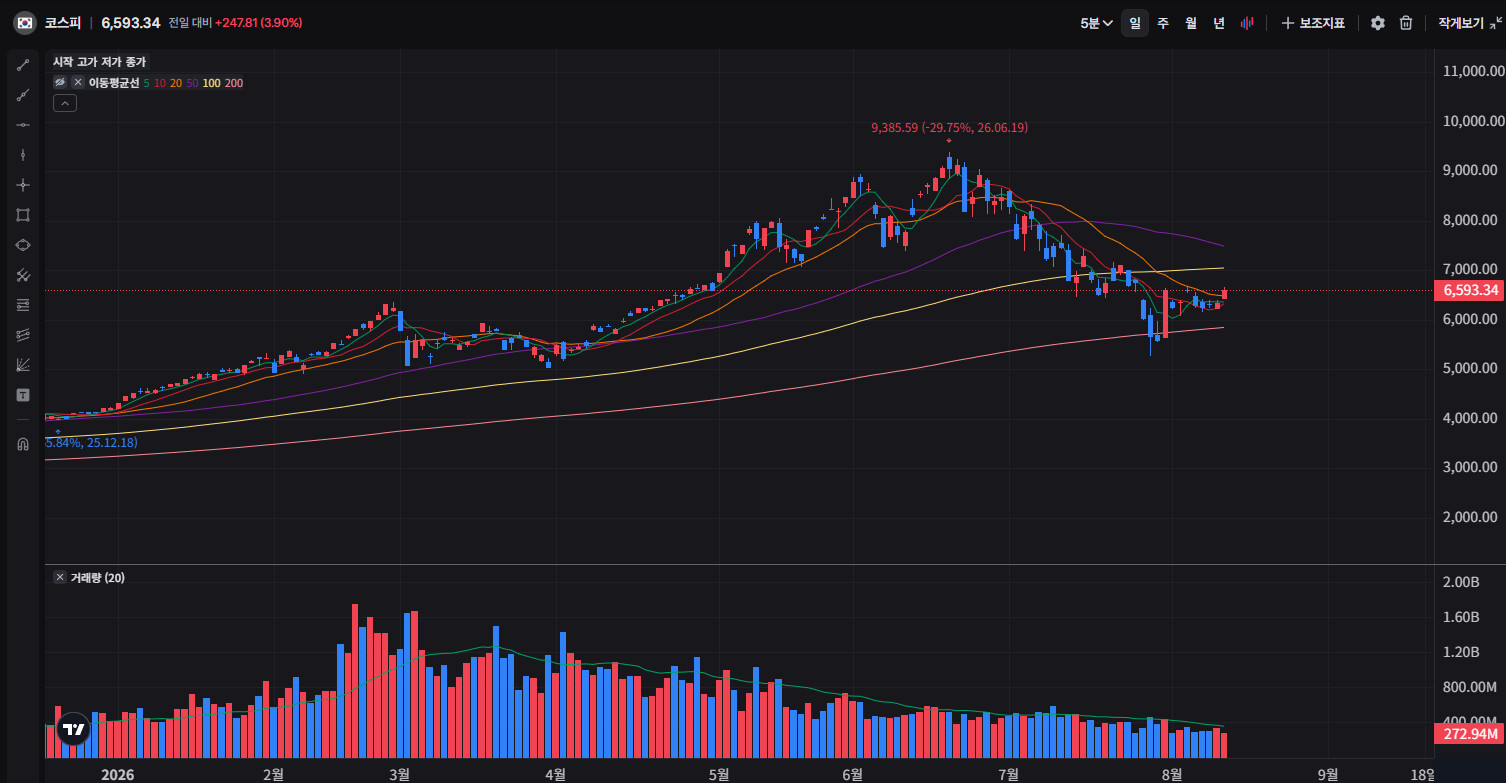Select the text annotation tool
This screenshot has height=783, width=1506.
pyautogui.click(x=23, y=395)
